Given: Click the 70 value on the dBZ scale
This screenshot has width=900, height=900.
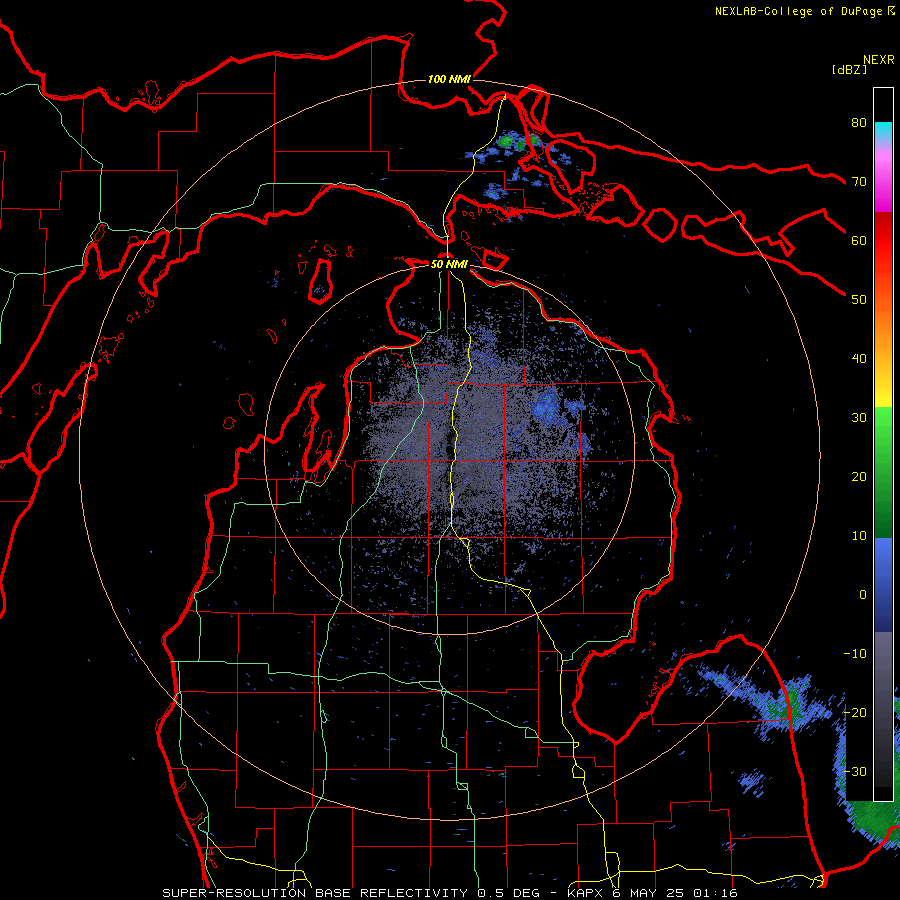Looking at the screenshot, I should point(859,181).
